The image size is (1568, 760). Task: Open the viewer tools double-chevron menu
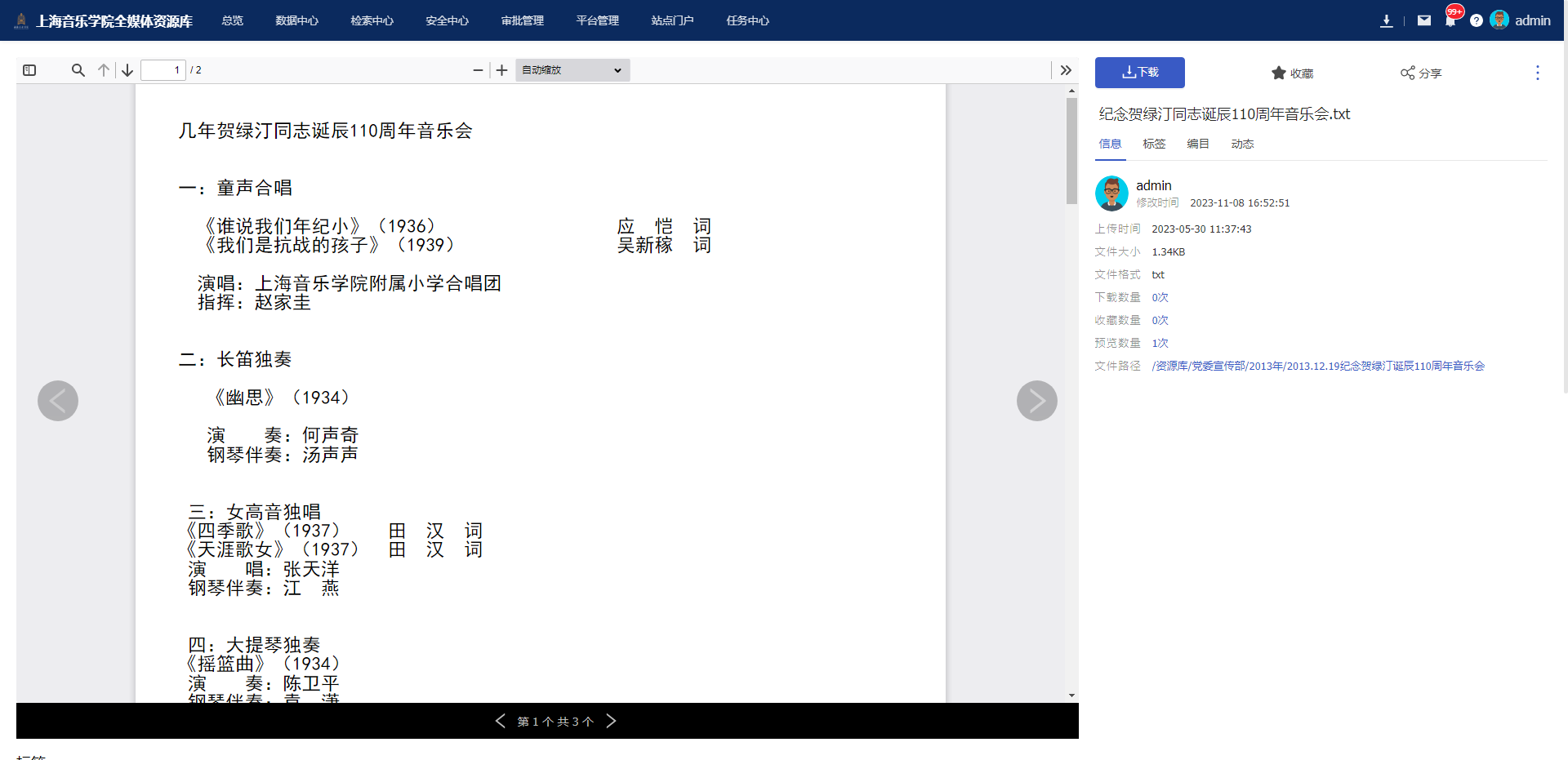pyautogui.click(x=1066, y=70)
